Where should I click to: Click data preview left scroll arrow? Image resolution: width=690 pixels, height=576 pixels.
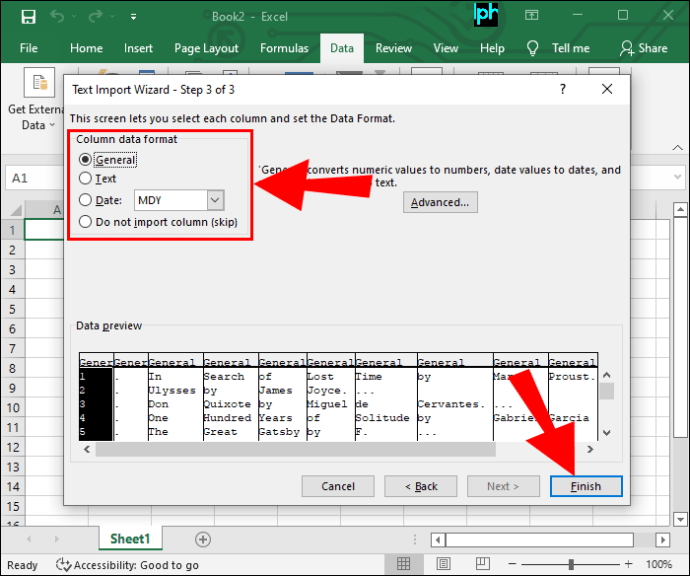pos(87,449)
